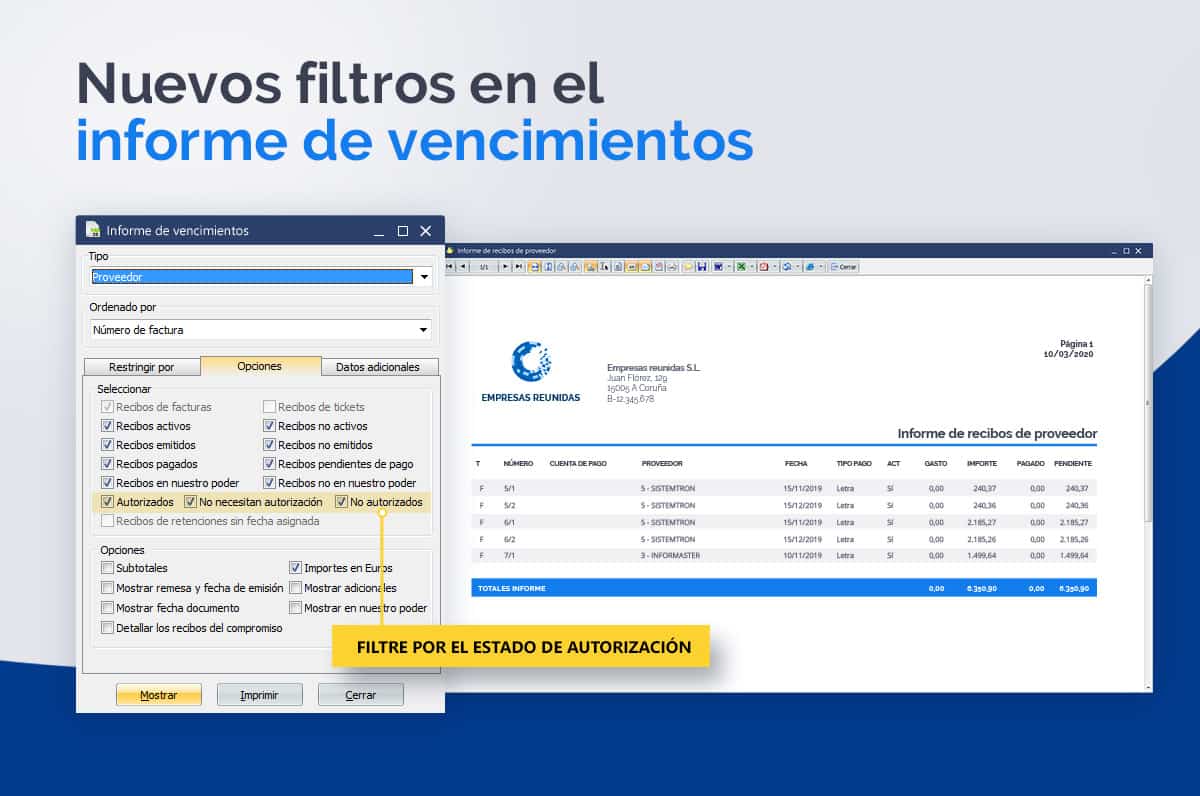Click Cerrar in report toolbar
This screenshot has height=796, width=1200.
pos(844,267)
